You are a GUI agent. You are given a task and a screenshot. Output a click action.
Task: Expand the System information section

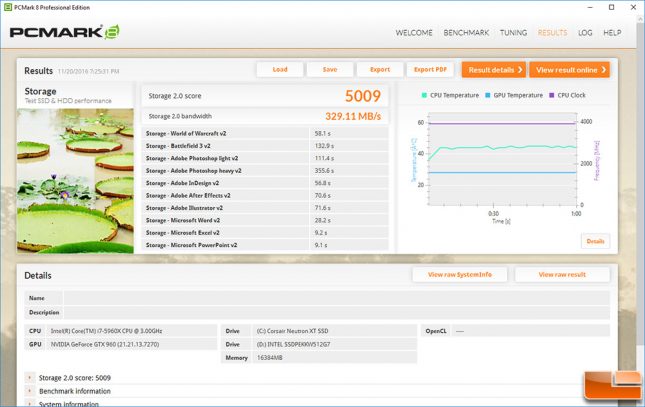click(30, 404)
